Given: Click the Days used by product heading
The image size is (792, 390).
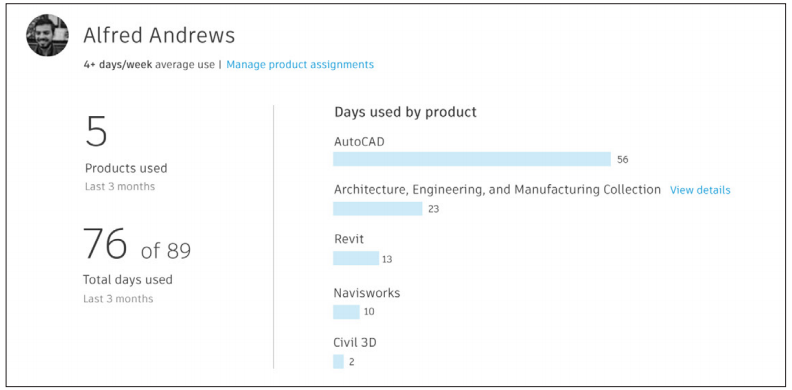Looking at the screenshot, I should (405, 112).
